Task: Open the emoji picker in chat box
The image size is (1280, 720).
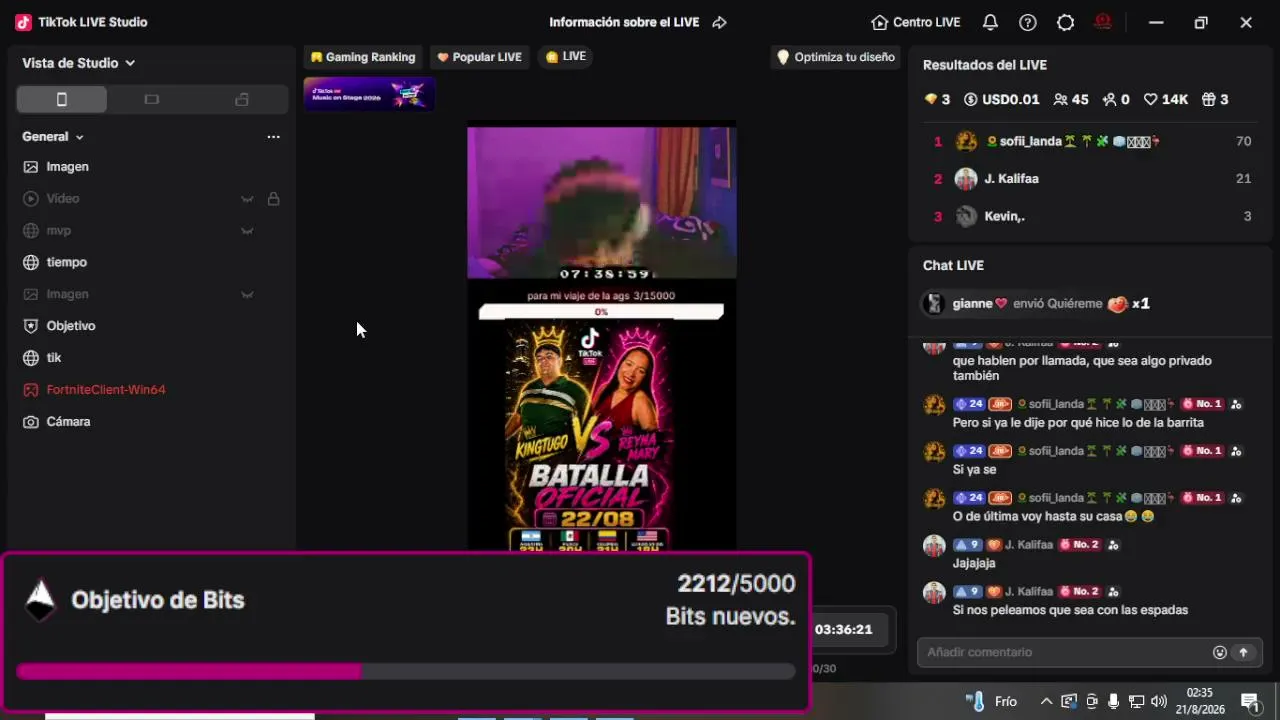Action: click(x=1220, y=652)
